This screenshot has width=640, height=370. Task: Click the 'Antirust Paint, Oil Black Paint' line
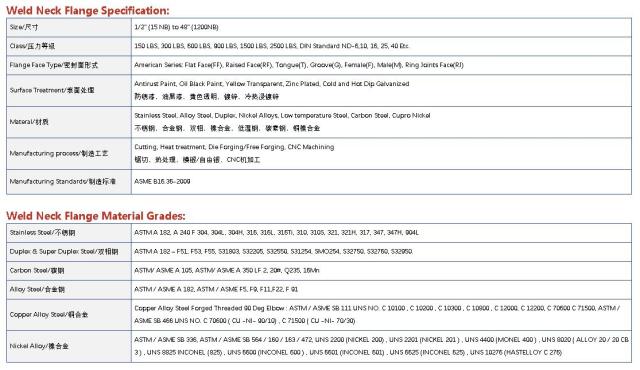pyautogui.click(x=272, y=84)
